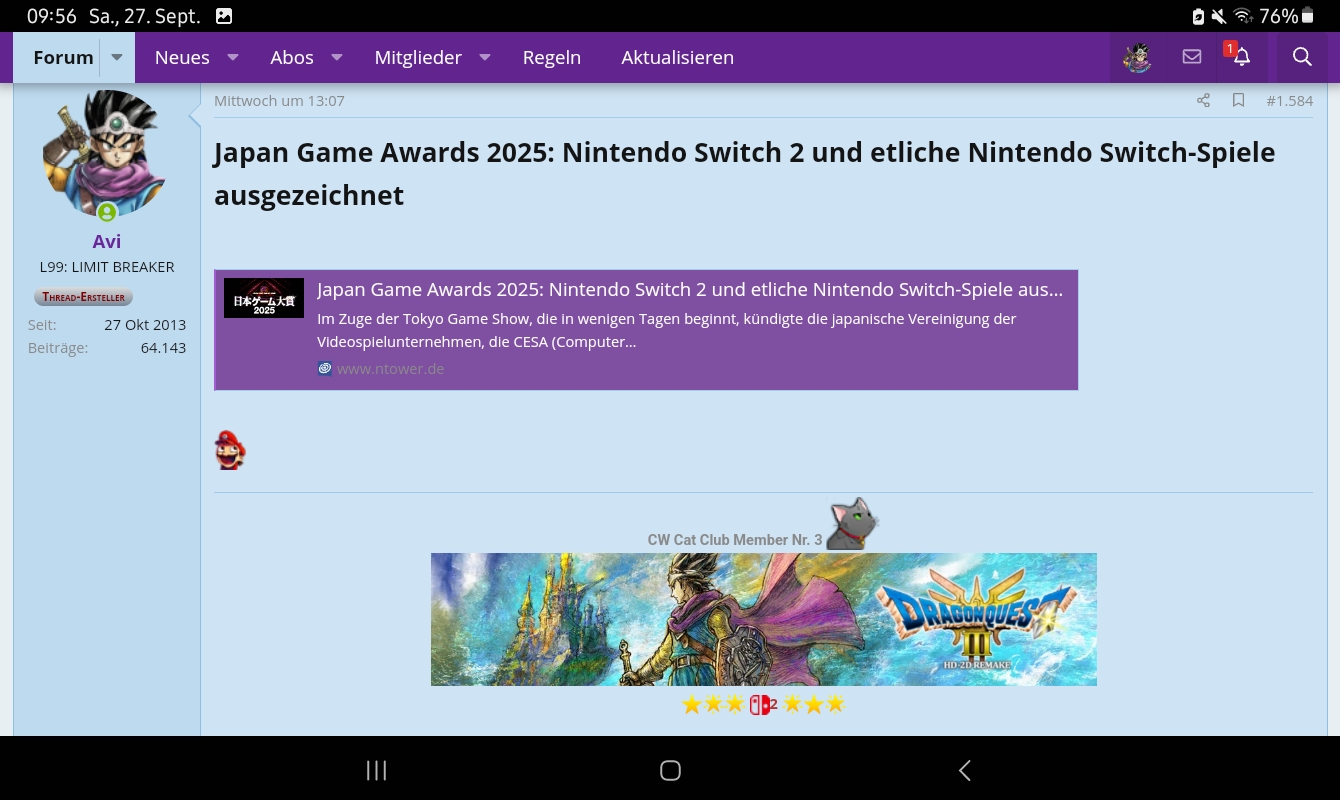Viewport: 1340px width, 800px height.
Task: Expand the Neues dropdown arrow
Action: click(x=233, y=57)
